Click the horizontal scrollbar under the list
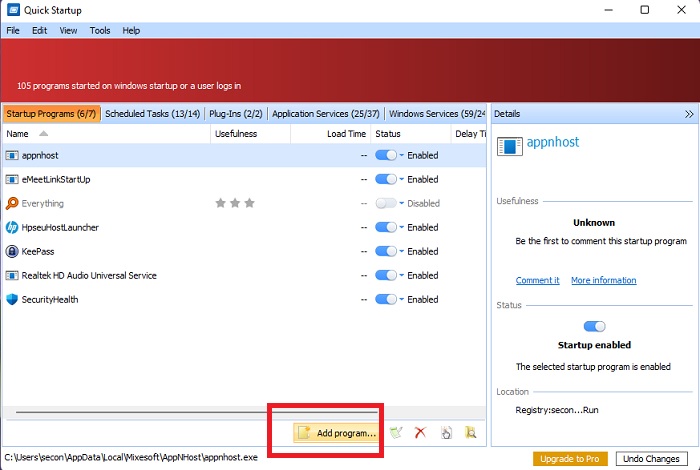 (197, 412)
